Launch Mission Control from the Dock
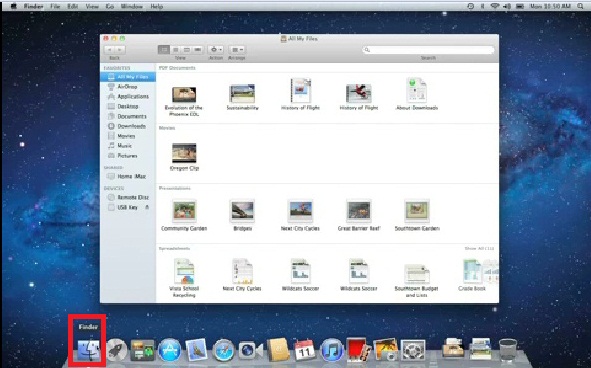 point(142,350)
